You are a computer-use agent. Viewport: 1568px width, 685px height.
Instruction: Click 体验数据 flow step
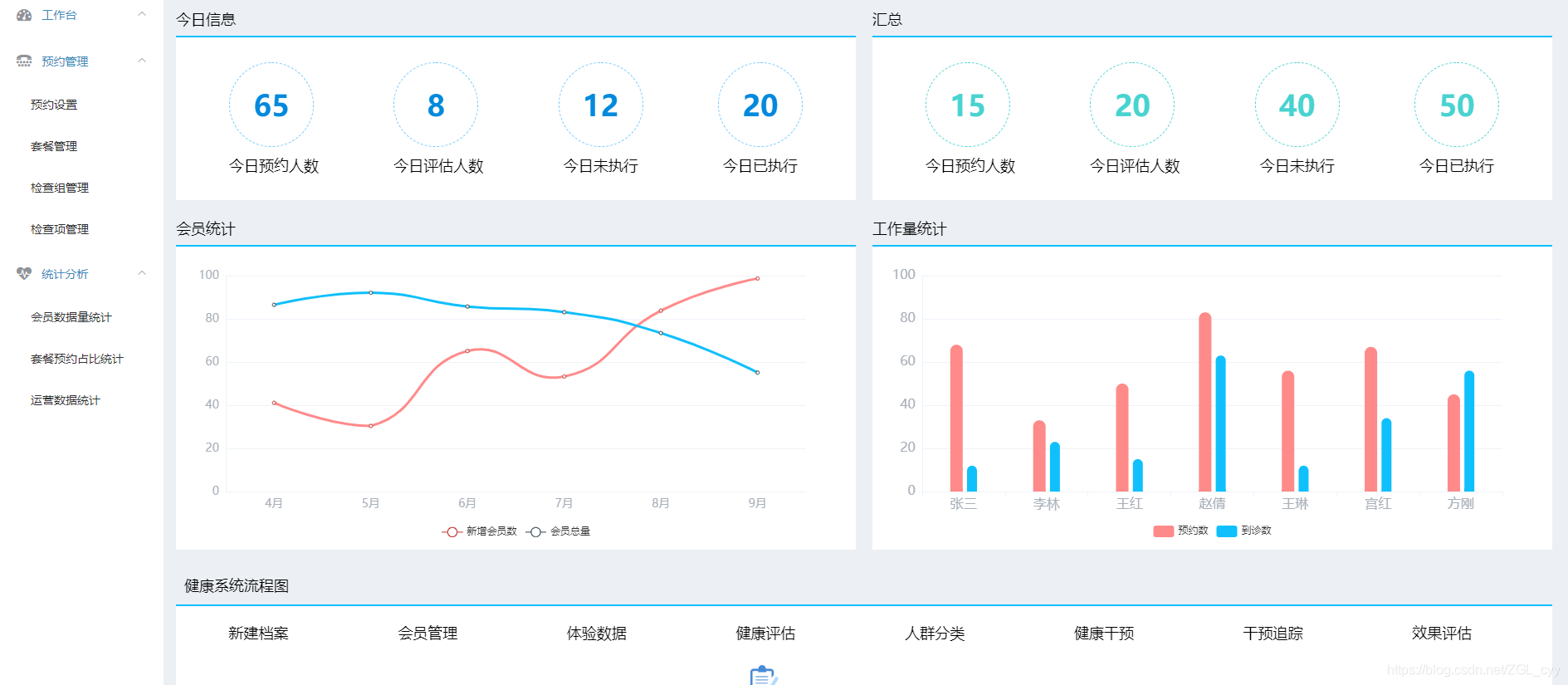597,634
